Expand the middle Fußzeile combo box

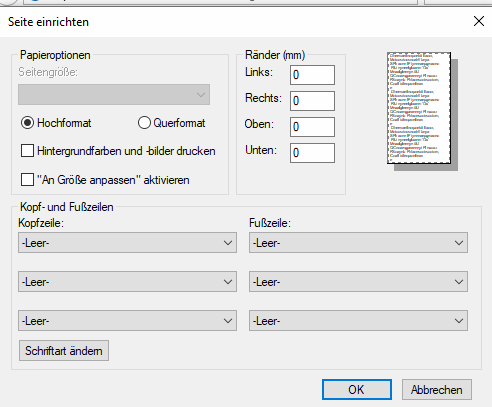358,282
